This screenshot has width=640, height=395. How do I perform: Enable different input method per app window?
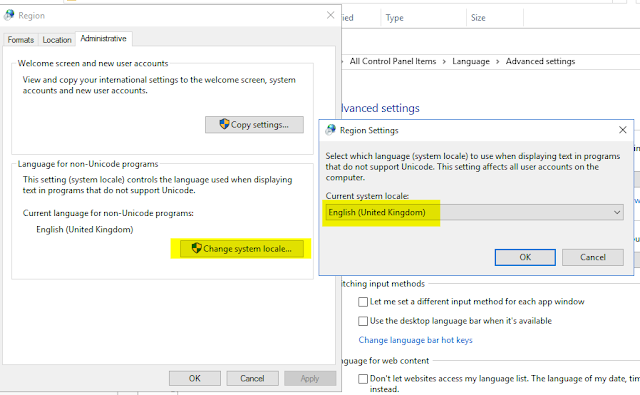pyautogui.click(x=363, y=302)
